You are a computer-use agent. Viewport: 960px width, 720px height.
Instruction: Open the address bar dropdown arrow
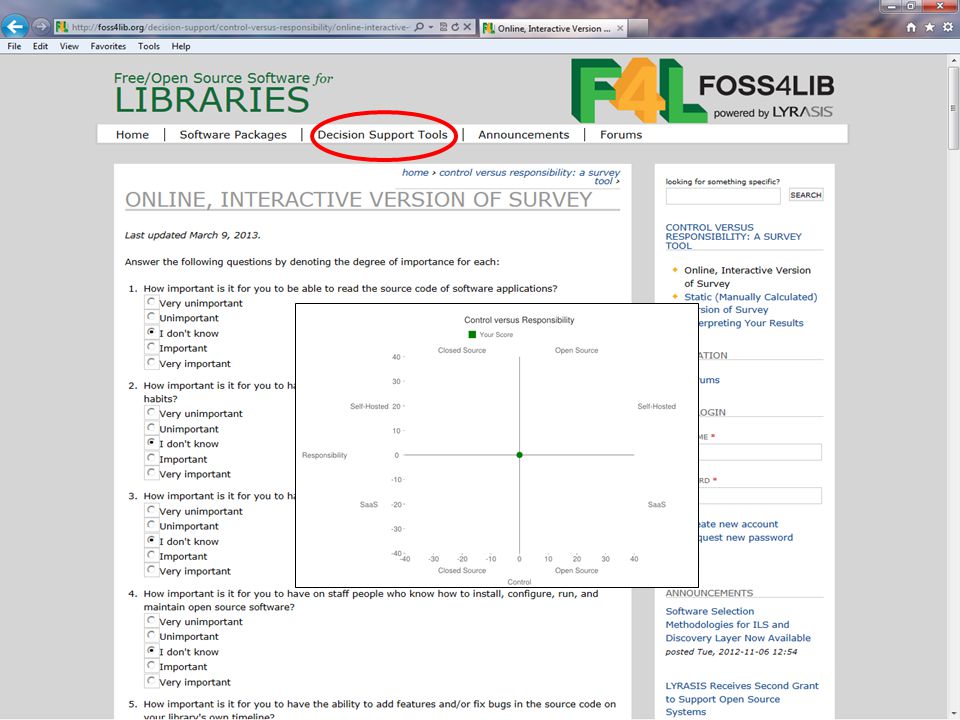(431, 27)
